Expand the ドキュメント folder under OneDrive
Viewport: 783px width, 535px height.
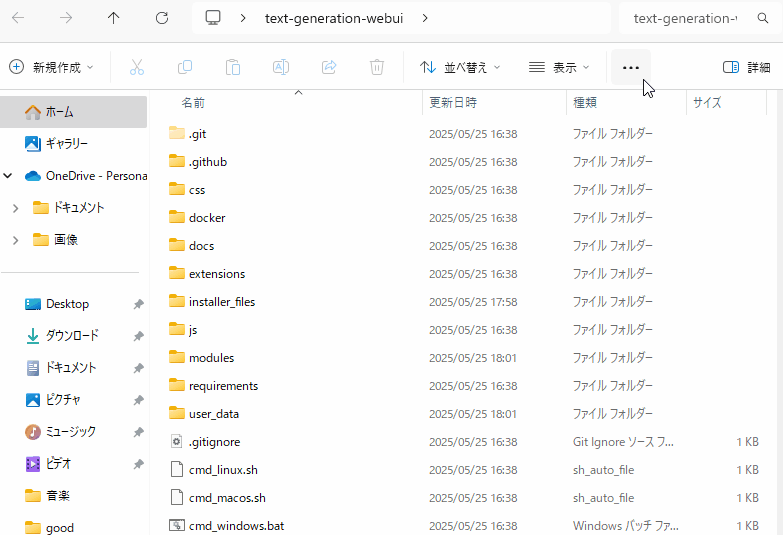click(x=15, y=208)
